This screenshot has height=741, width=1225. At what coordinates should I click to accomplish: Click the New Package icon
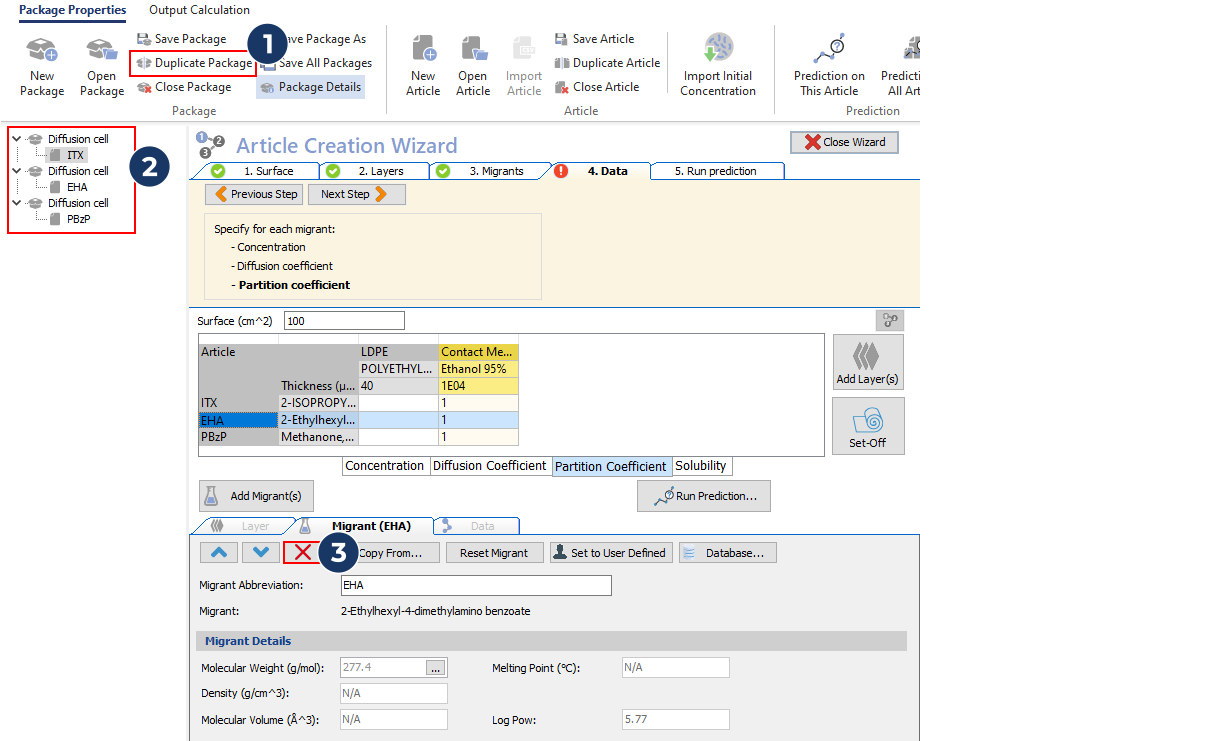click(x=42, y=51)
